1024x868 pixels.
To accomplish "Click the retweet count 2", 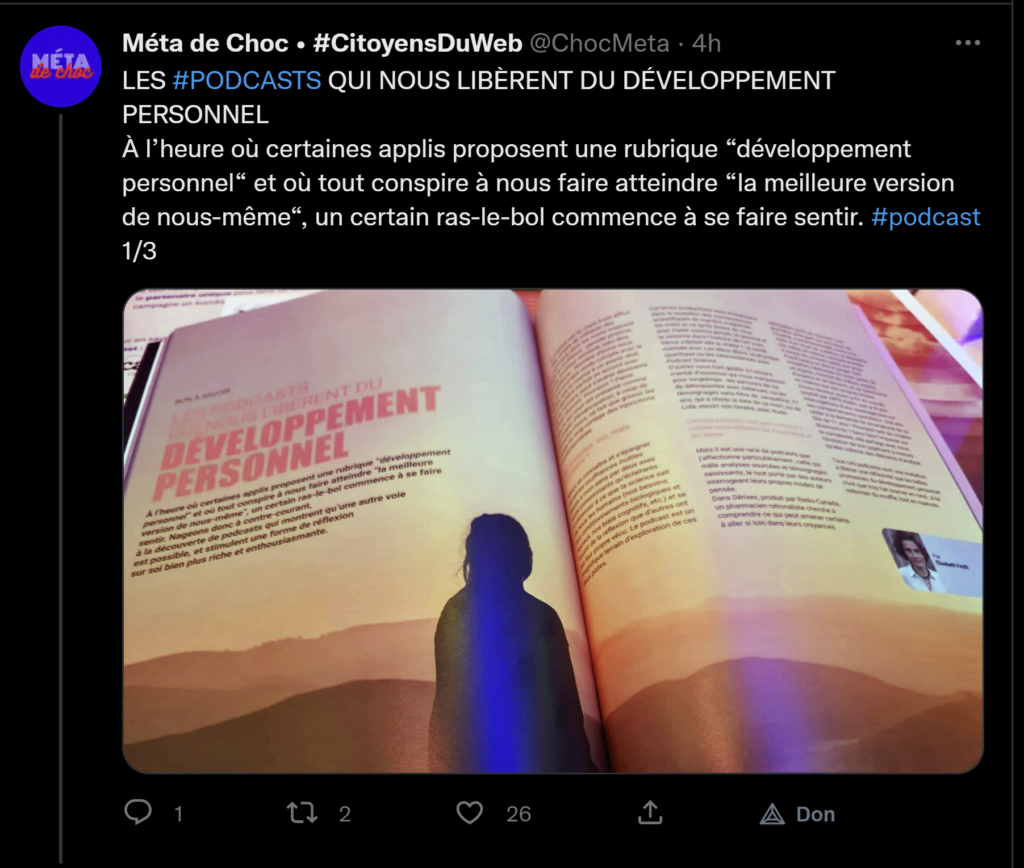I will pos(345,814).
